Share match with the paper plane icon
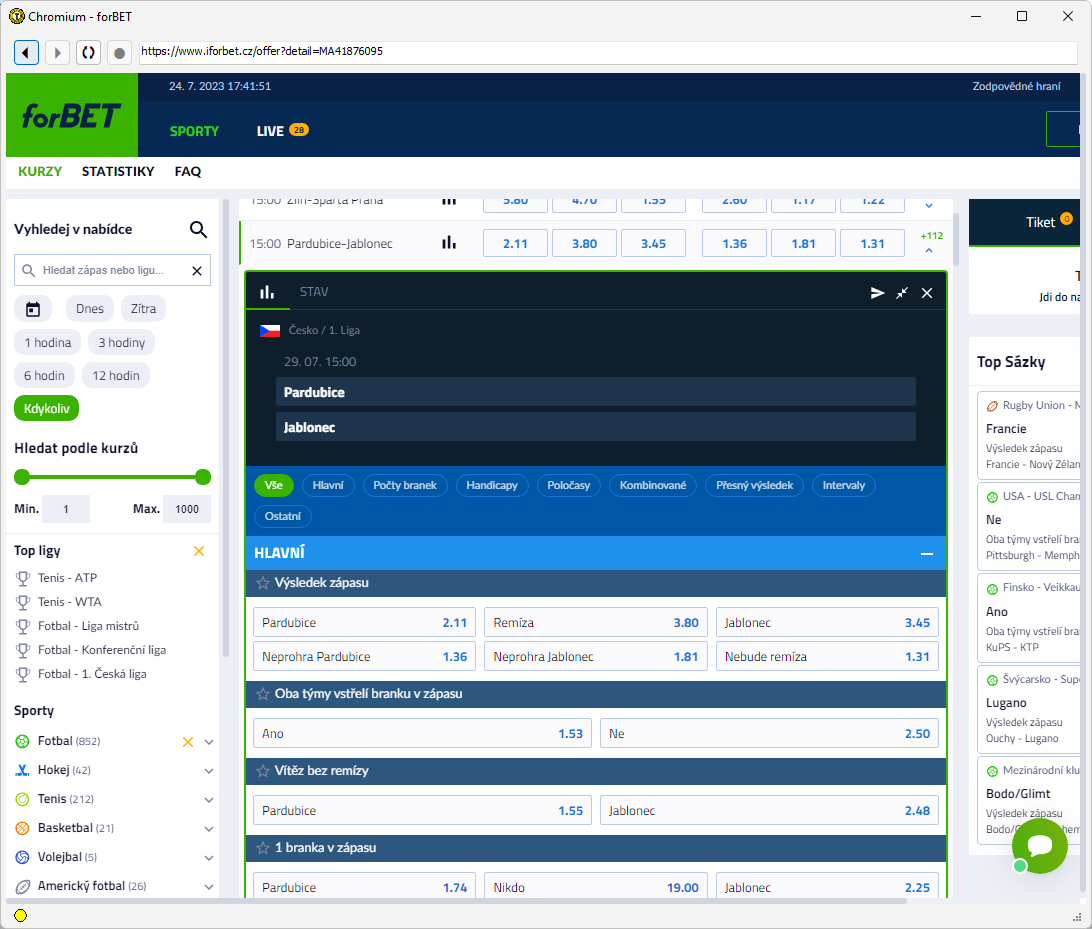This screenshot has height=929, width=1092. pos(878,293)
